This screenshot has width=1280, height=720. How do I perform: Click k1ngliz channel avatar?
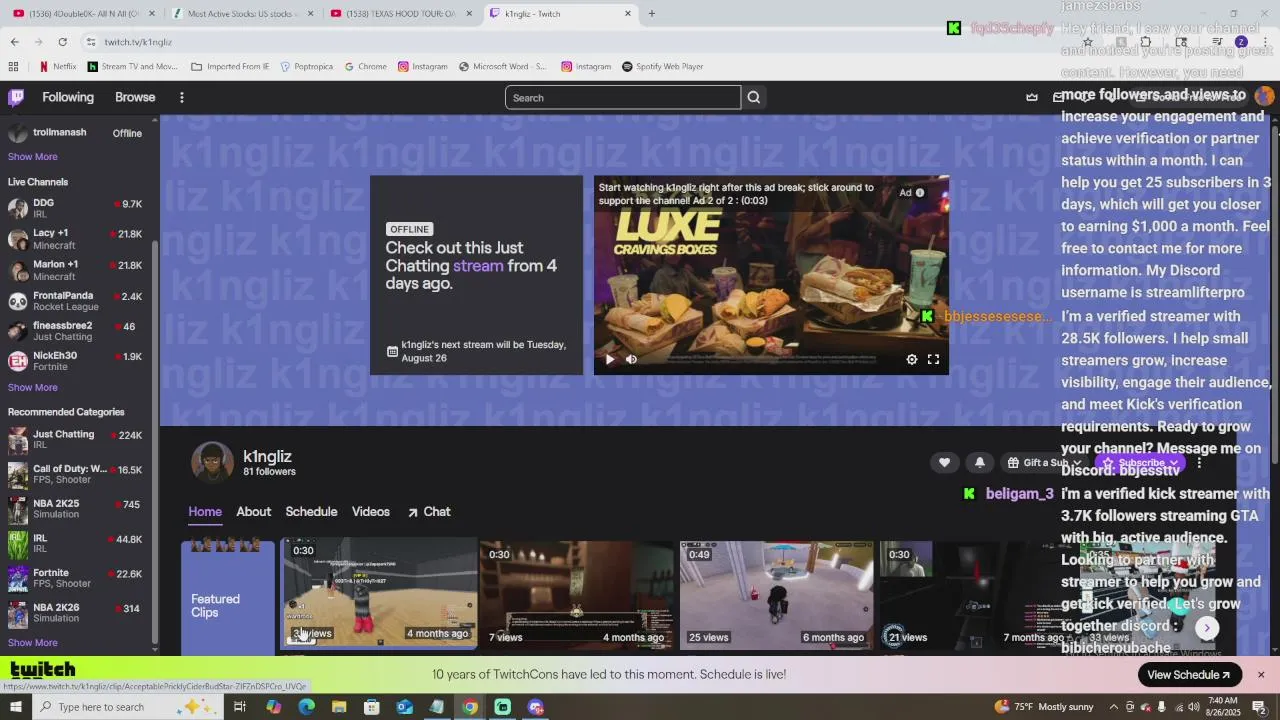(212, 462)
